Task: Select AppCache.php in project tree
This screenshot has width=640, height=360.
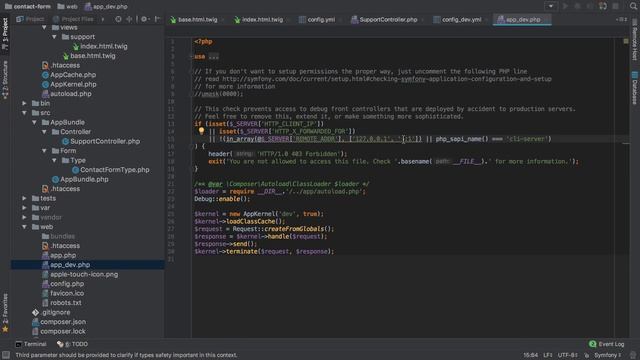Action: (73, 75)
